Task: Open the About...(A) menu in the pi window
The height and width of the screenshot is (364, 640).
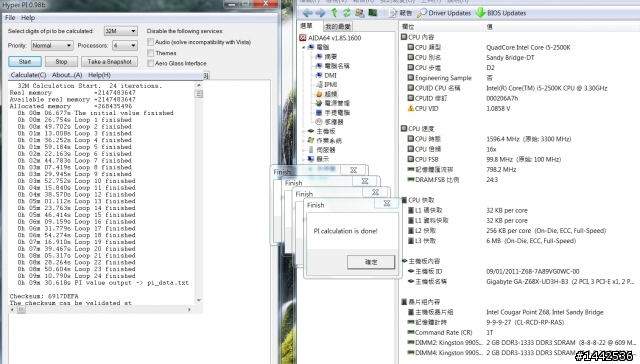Action: click(67, 75)
